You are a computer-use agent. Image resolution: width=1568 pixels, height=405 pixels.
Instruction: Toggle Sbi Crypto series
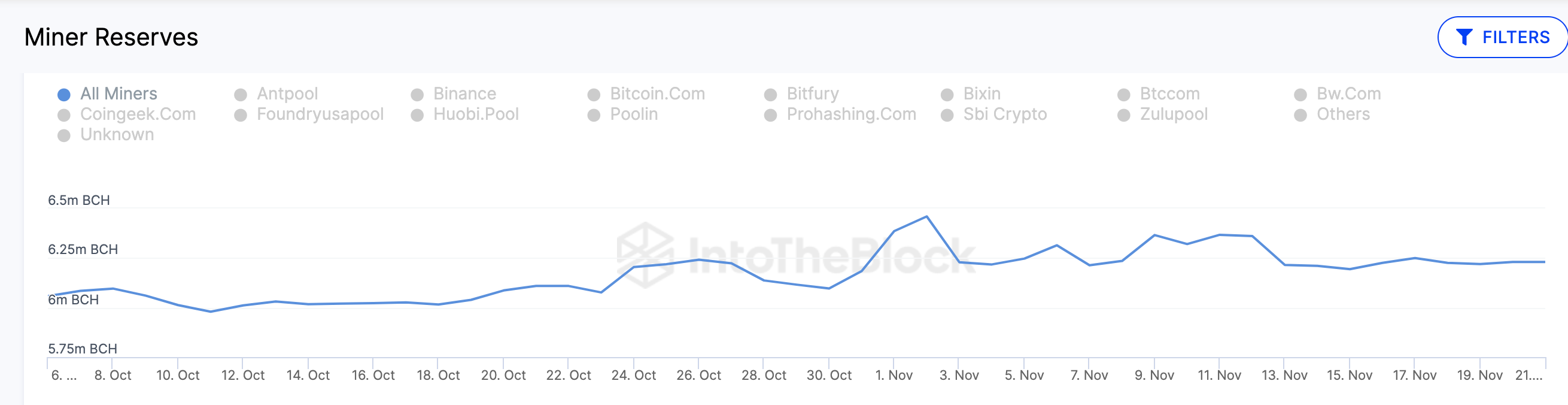1004,114
